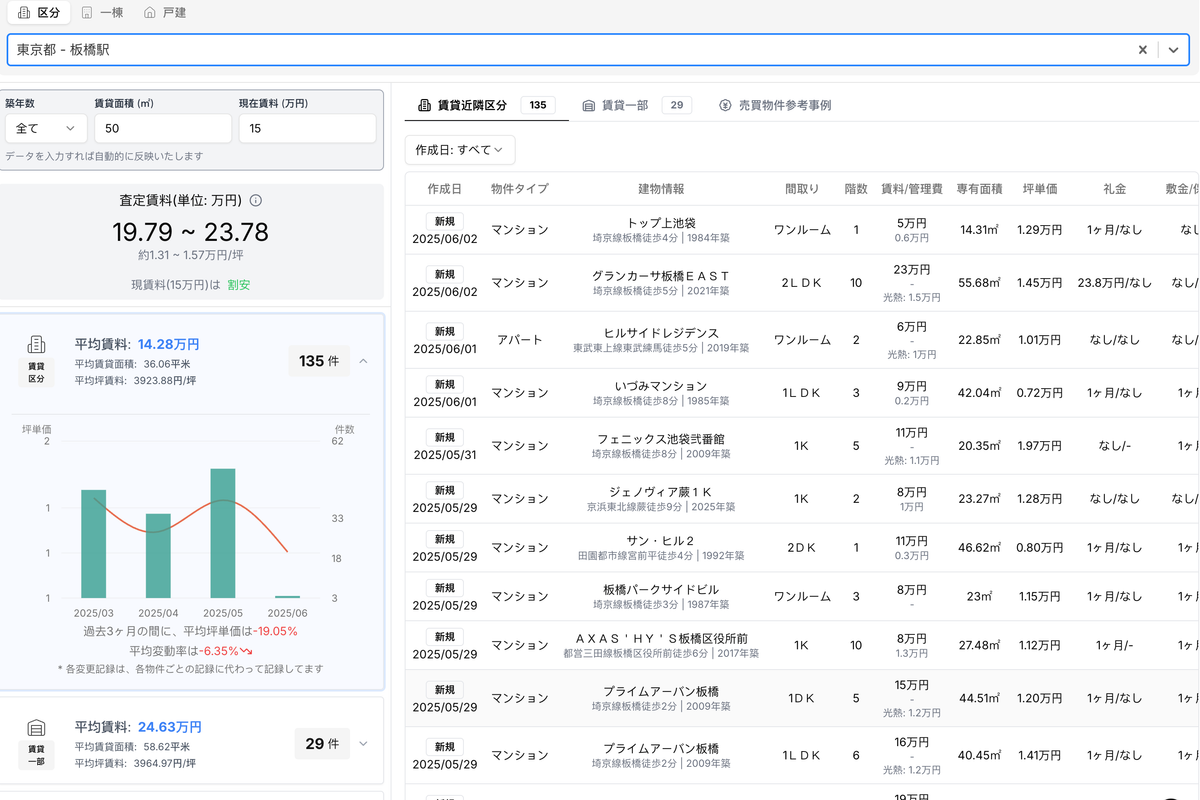This screenshot has height=800, width=1200.
Task: Sort by the 作成日 column header
Action: click(444, 189)
